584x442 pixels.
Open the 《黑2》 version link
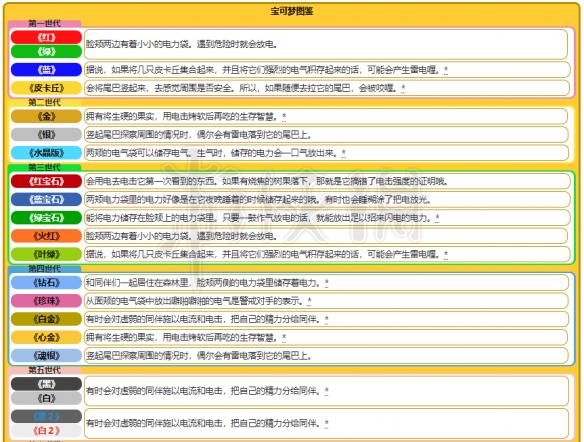point(46,416)
